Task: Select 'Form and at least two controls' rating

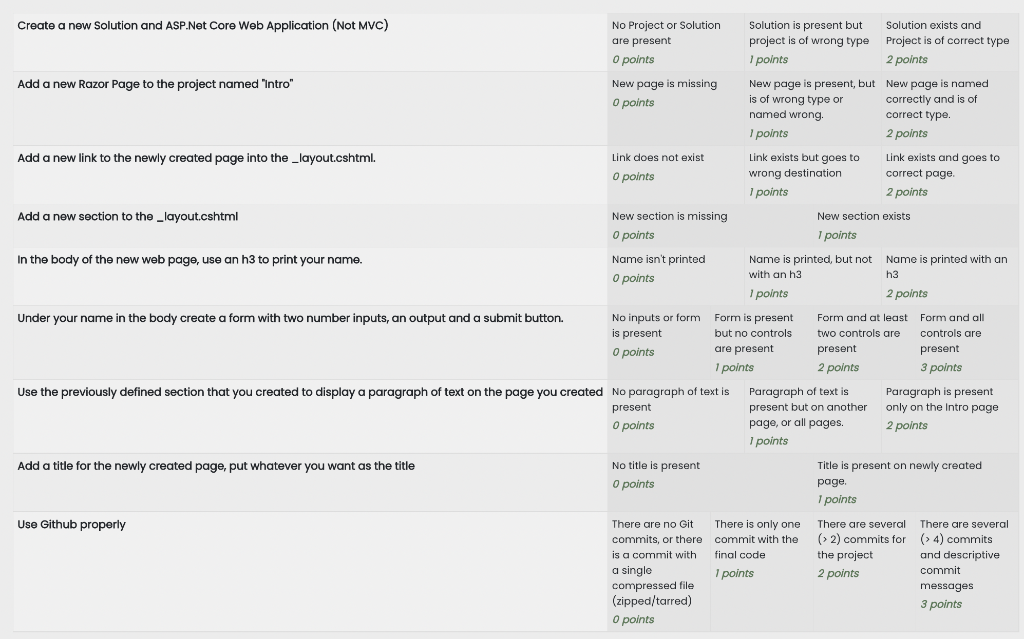Action: point(864,343)
